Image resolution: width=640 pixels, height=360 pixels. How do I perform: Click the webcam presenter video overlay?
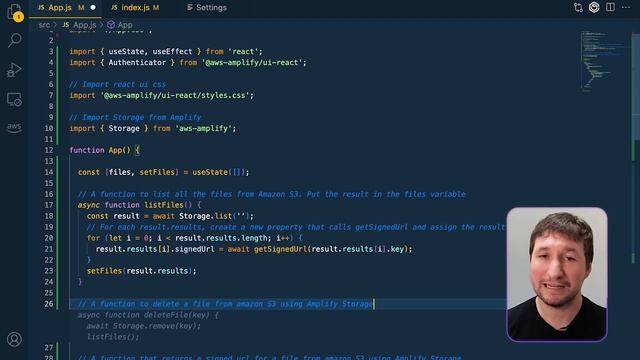(x=557, y=274)
